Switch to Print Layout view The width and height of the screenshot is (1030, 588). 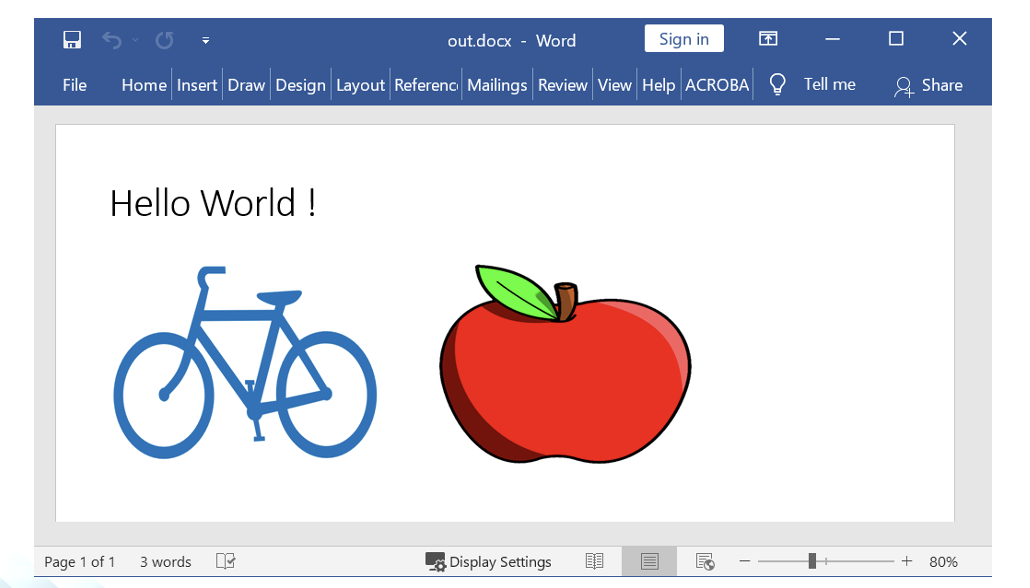[x=649, y=562]
